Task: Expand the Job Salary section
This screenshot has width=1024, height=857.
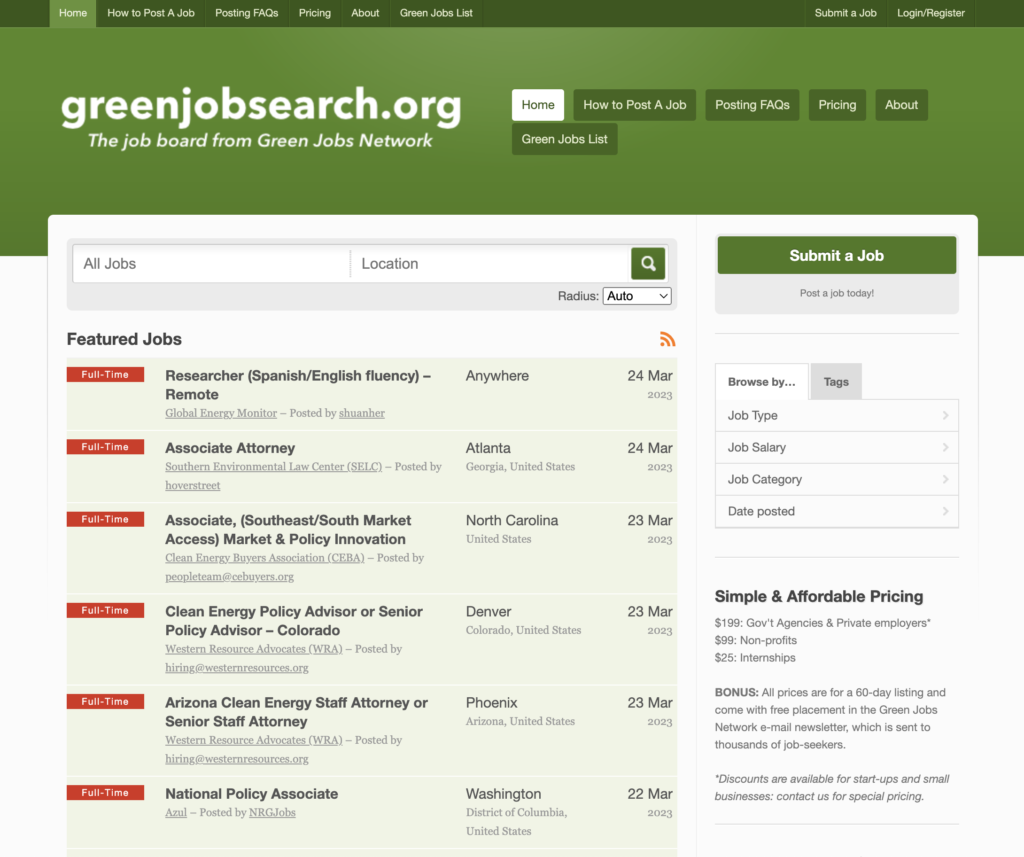Action: (x=836, y=447)
